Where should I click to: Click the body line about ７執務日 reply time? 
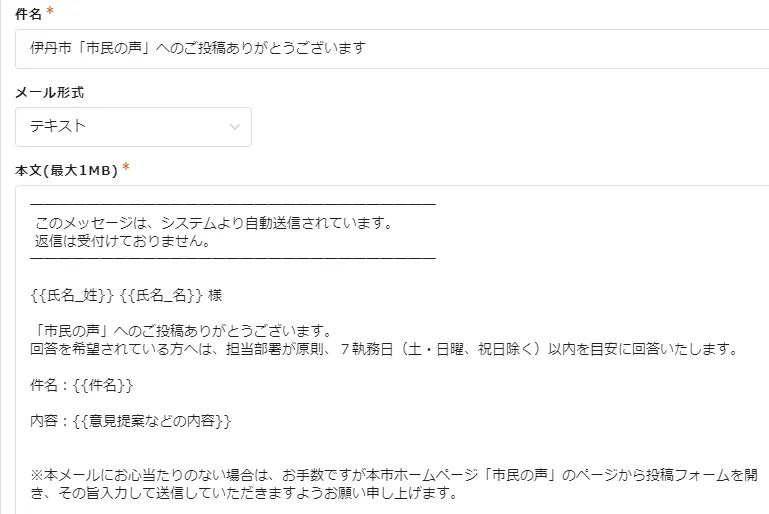coord(384,349)
